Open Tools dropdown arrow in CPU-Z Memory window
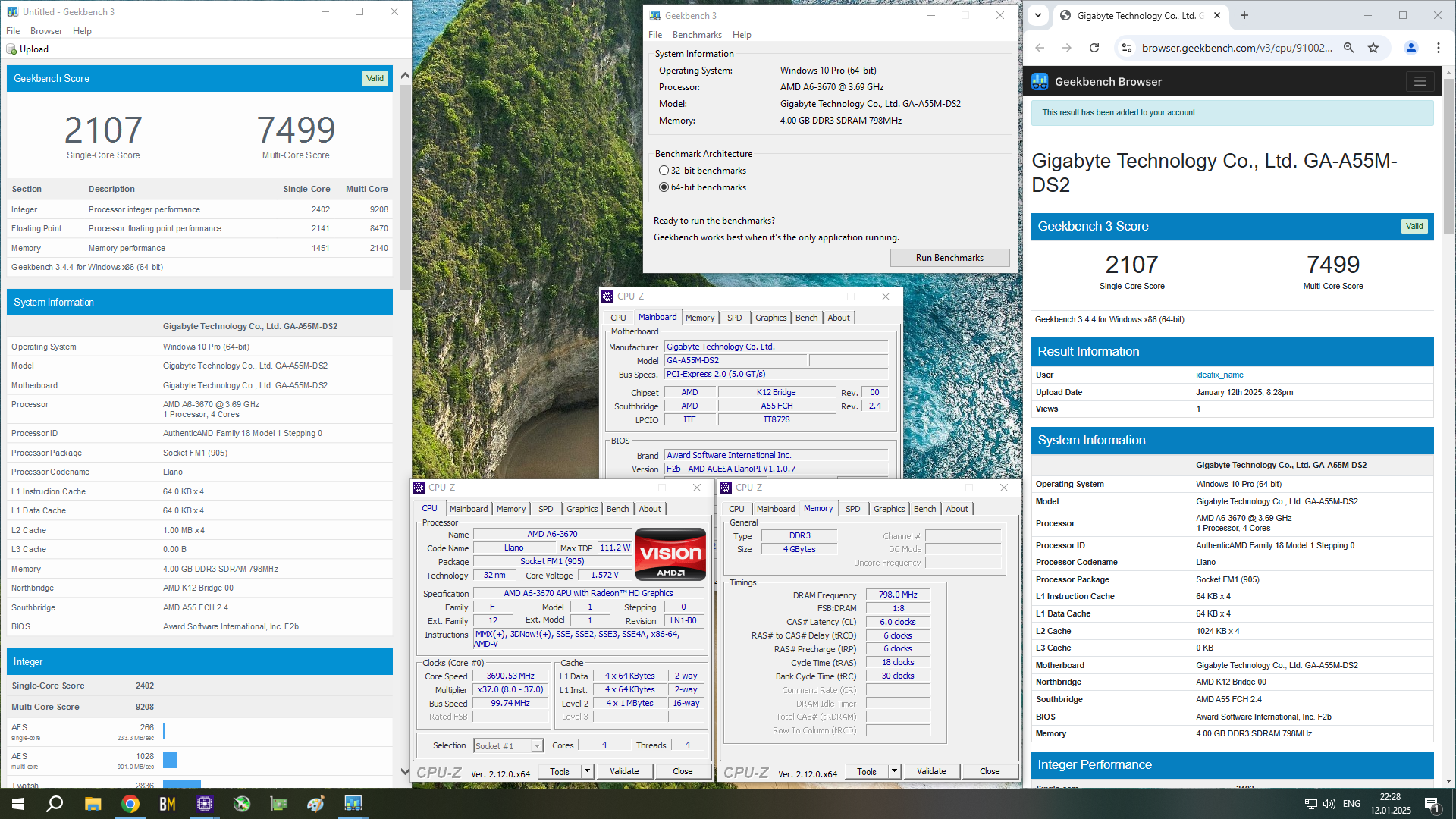The width and height of the screenshot is (1456, 819). [x=894, y=771]
